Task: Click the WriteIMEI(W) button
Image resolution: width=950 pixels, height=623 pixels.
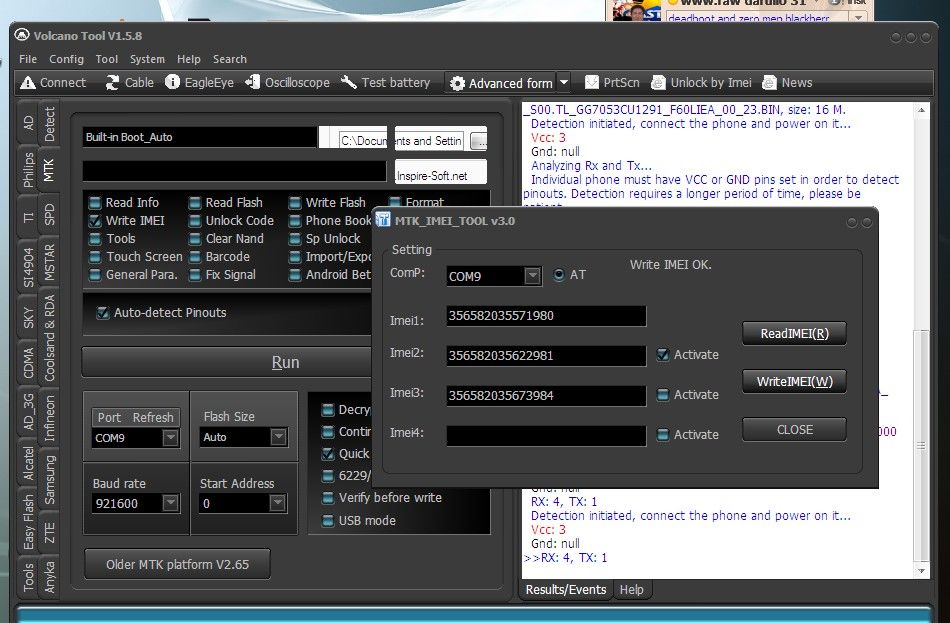Action: pyautogui.click(x=794, y=381)
